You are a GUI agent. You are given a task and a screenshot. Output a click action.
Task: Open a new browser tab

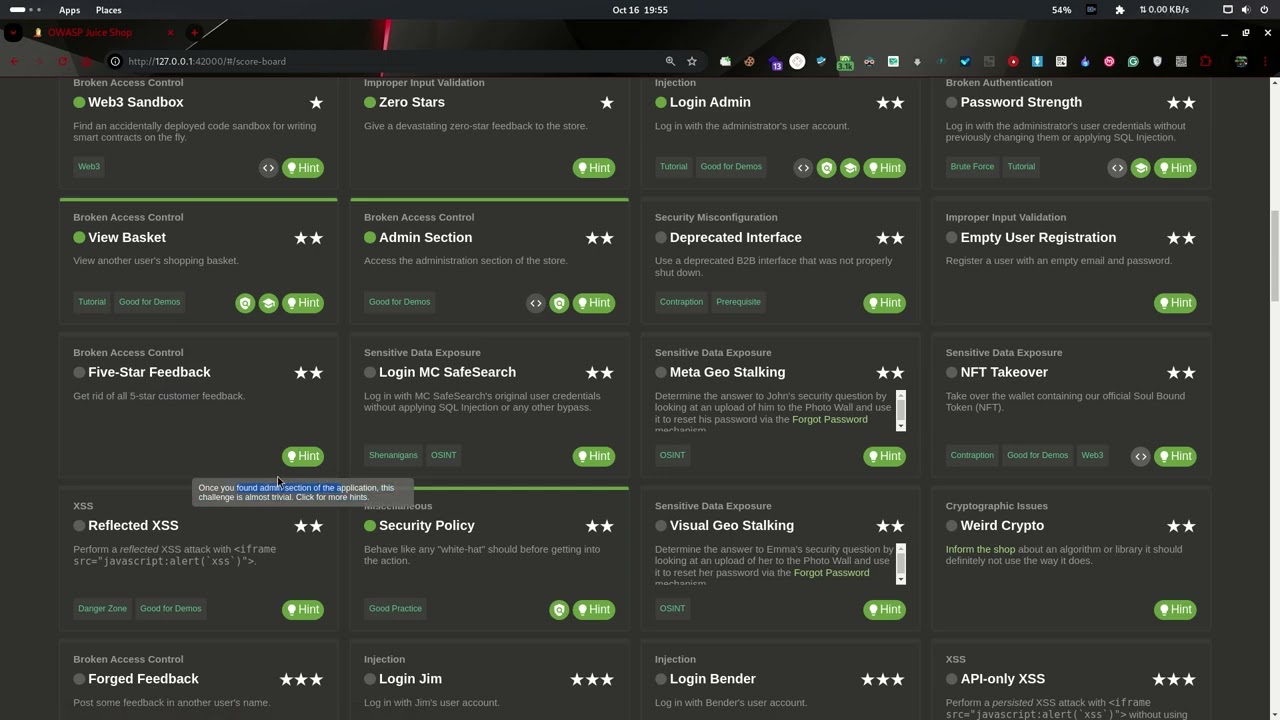(x=194, y=32)
